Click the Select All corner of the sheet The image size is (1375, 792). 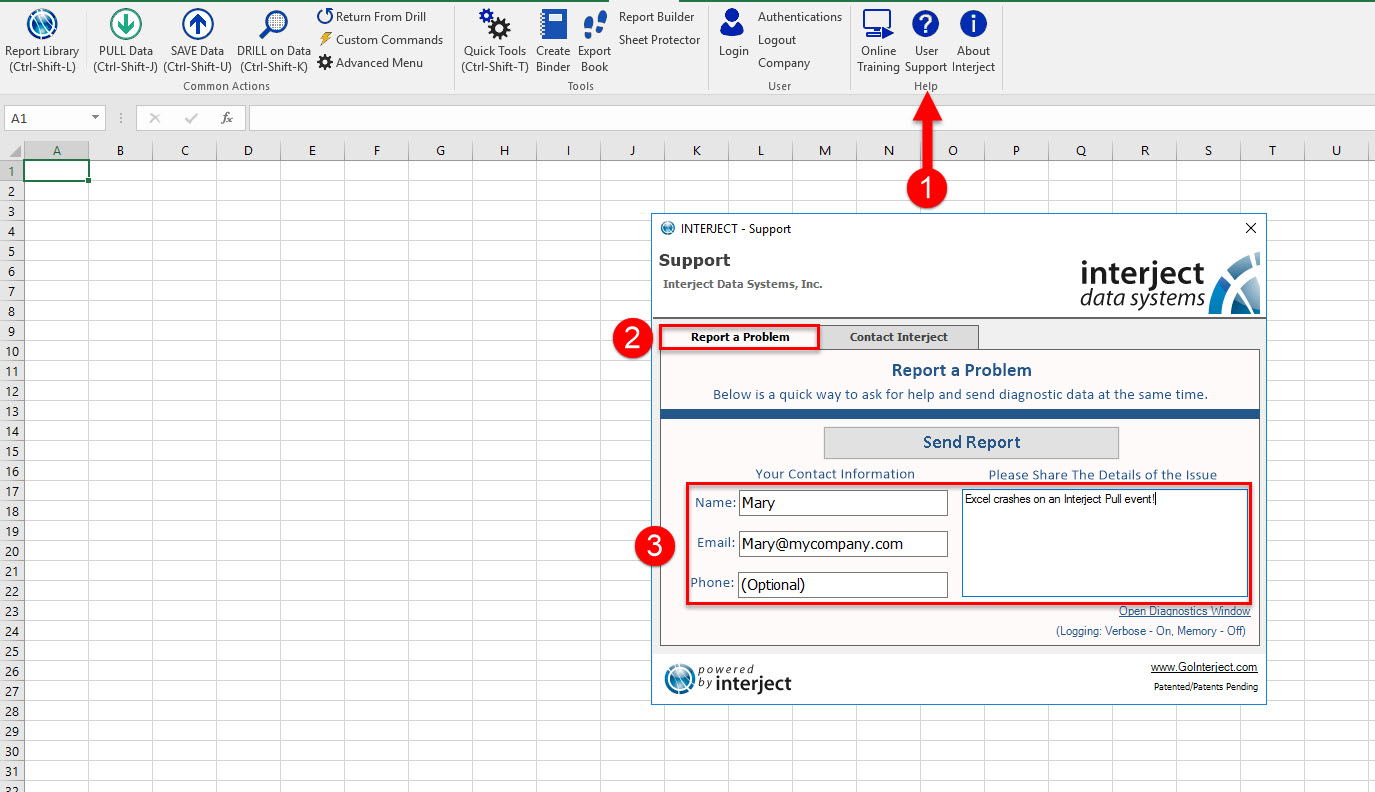click(x=12, y=151)
